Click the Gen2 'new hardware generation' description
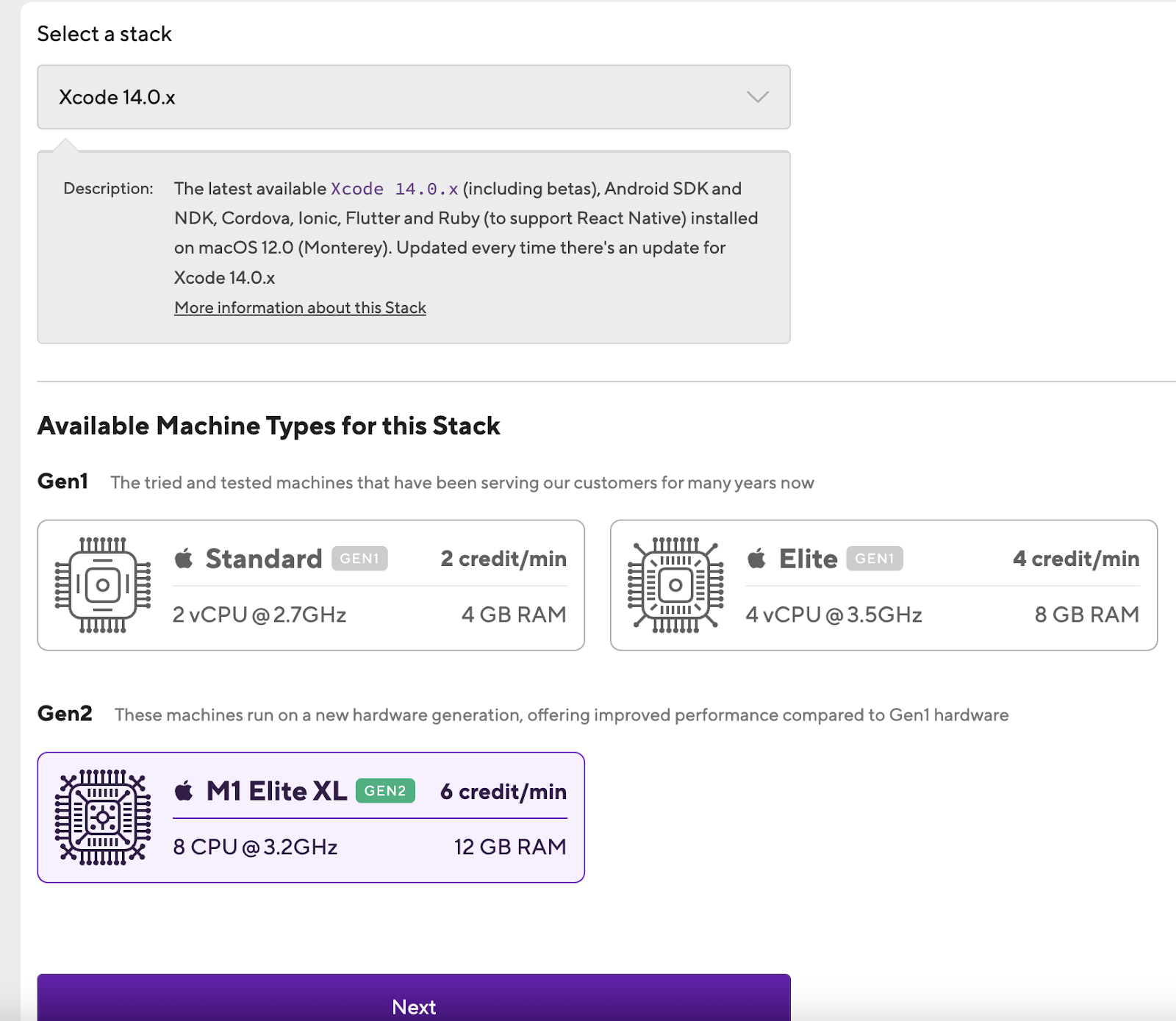Viewport: 1176px width, 1021px height. (562, 715)
